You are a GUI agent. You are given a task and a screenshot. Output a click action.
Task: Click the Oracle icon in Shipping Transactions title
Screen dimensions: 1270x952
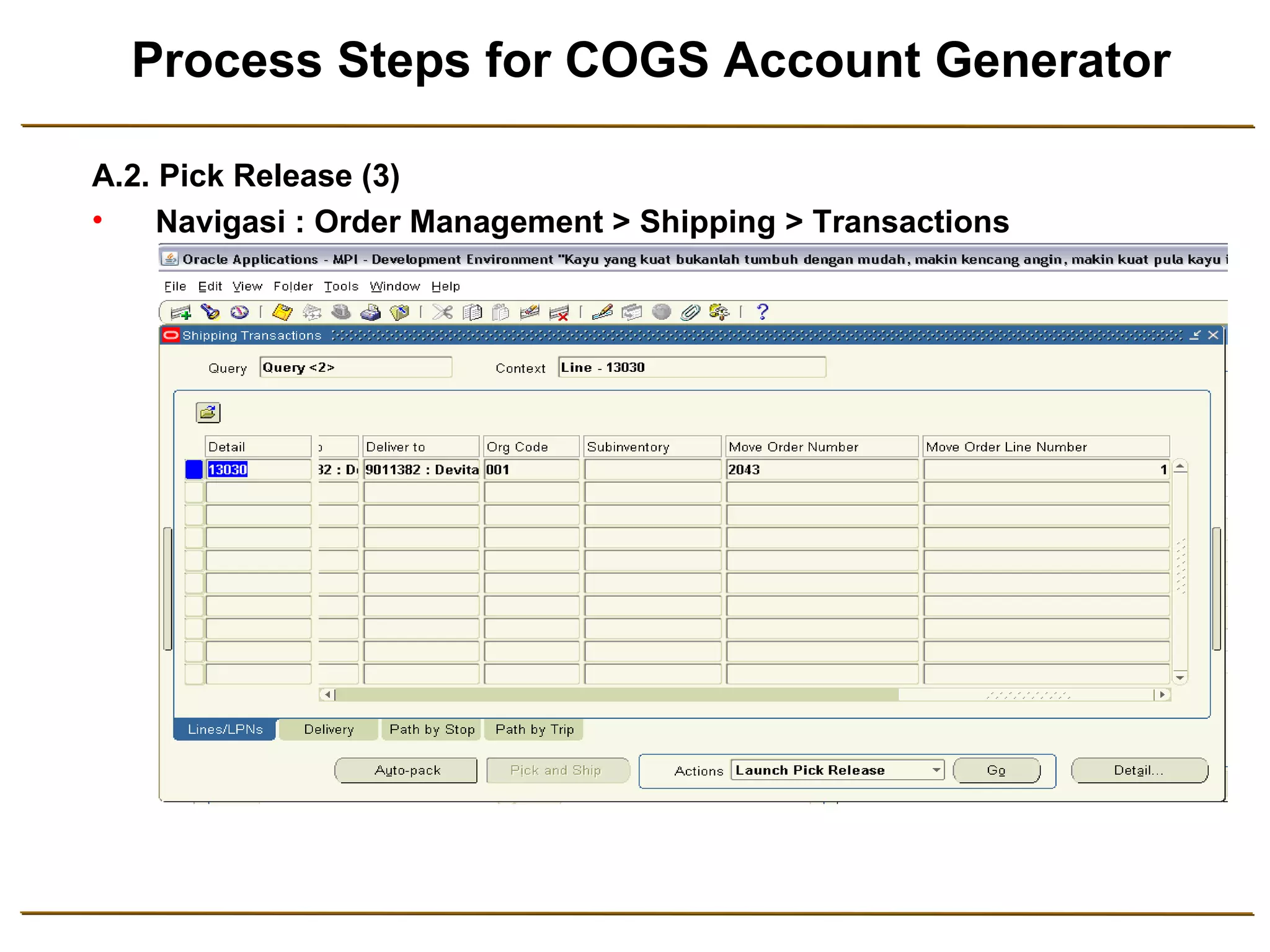point(171,335)
